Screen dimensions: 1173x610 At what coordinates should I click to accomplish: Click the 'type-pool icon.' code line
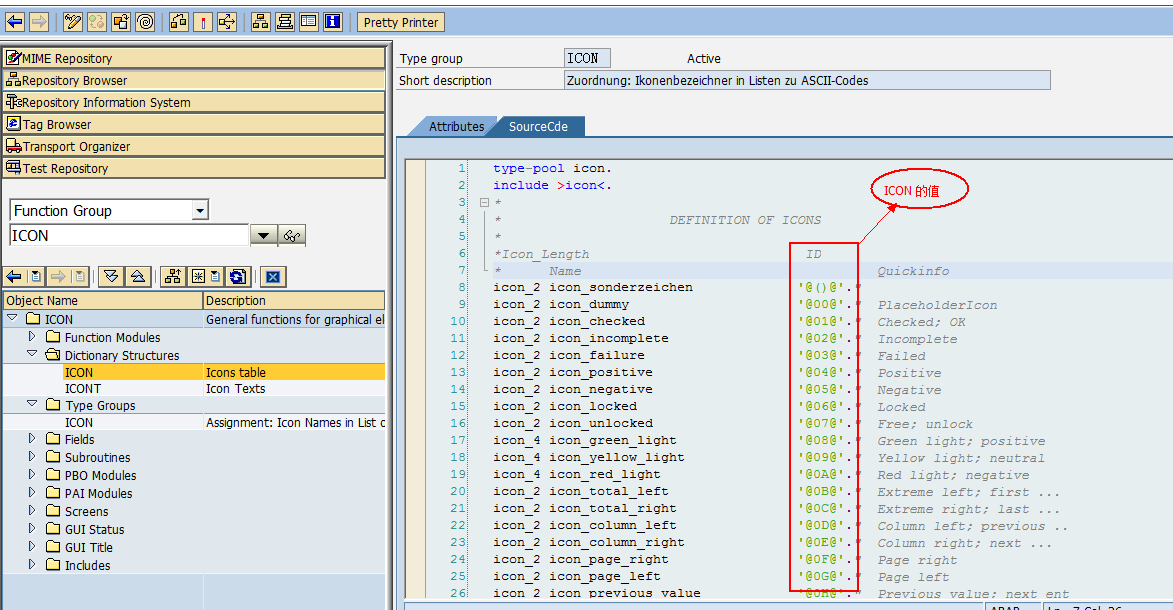(x=552, y=168)
